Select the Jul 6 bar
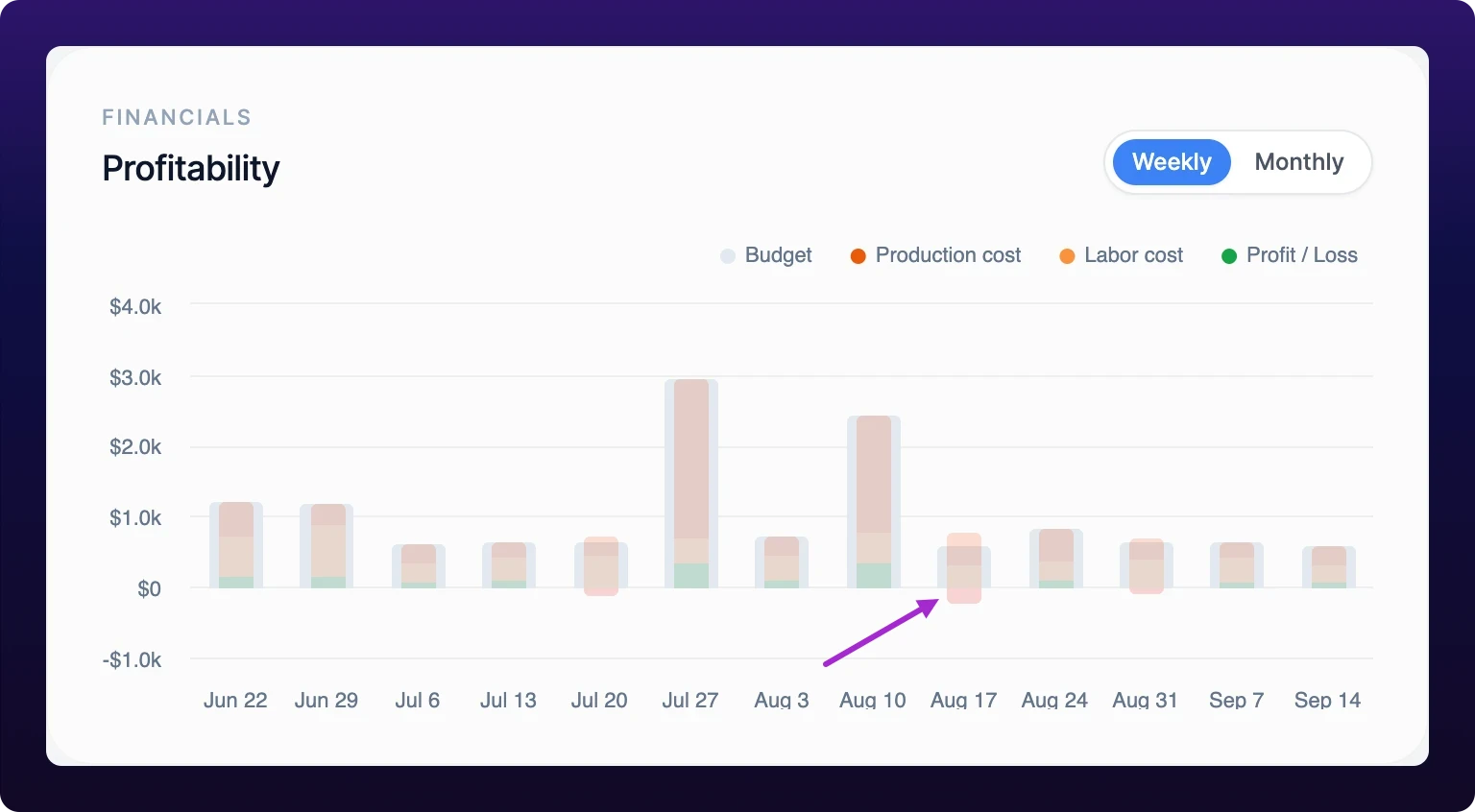This screenshot has width=1475, height=812. 419,566
